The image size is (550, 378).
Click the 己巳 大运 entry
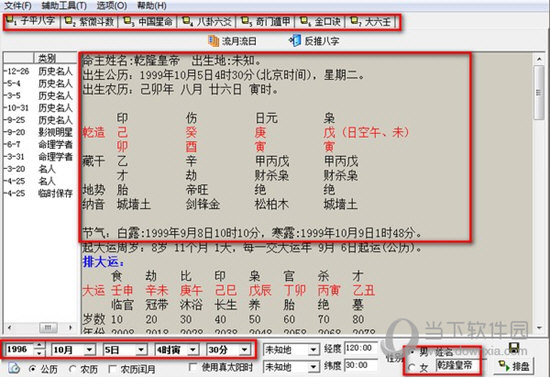coord(226,290)
